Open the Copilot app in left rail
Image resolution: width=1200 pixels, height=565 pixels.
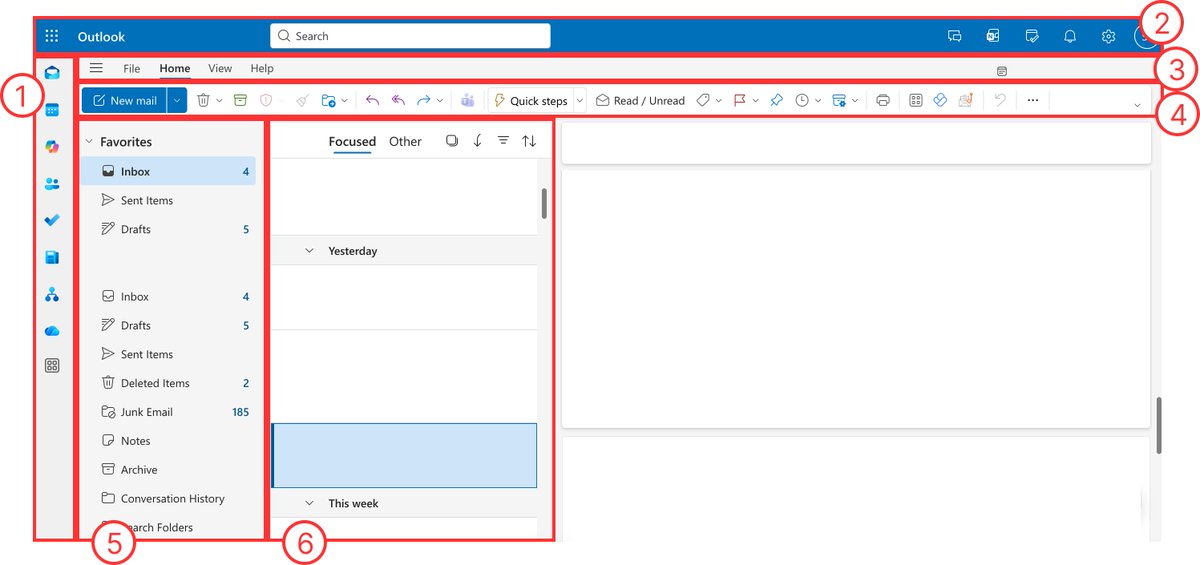tap(52, 146)
